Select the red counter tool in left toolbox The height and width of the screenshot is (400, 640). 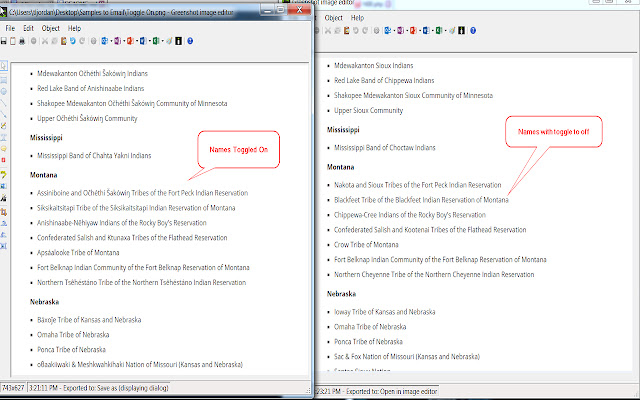4,160
